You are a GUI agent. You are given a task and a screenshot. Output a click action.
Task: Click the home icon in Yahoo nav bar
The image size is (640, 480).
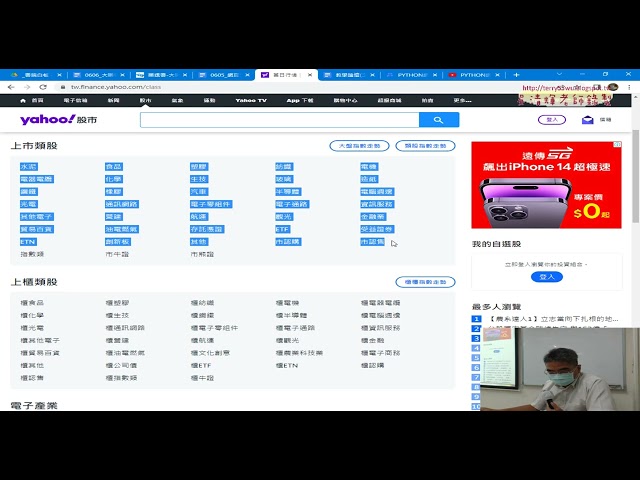[23, 100]
